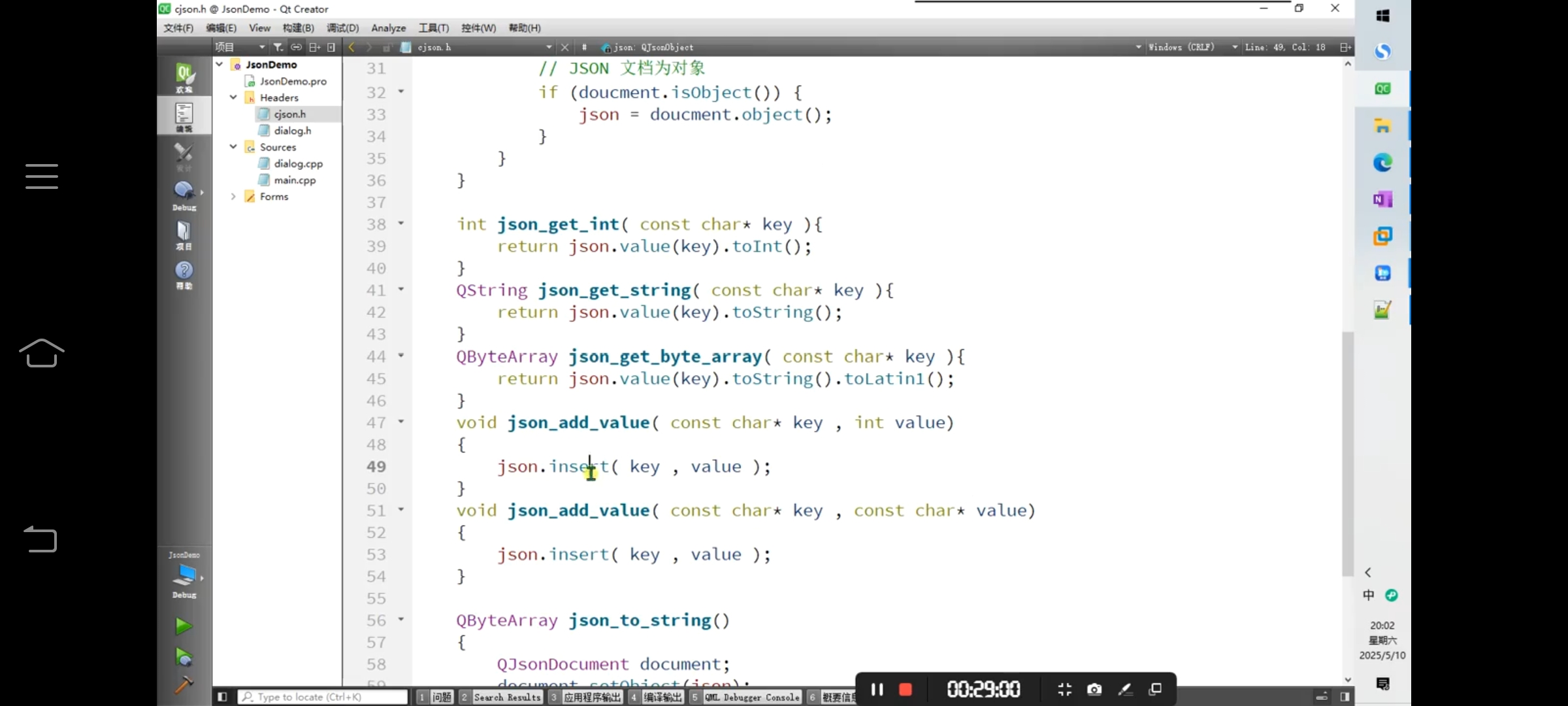This screenshot has width=1568, height=706.
Task: Click the filter tree funnel icon
Action: [278, 47]
